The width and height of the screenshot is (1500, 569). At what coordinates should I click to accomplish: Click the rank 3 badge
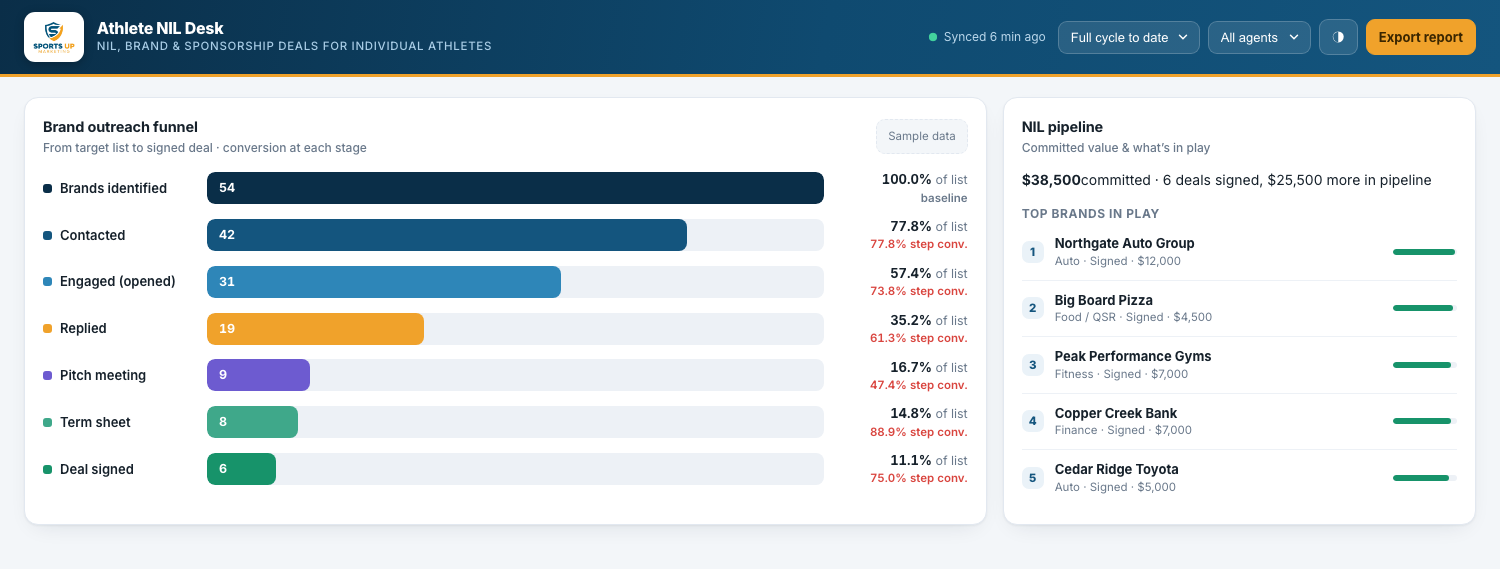[x=1033, y=365]
